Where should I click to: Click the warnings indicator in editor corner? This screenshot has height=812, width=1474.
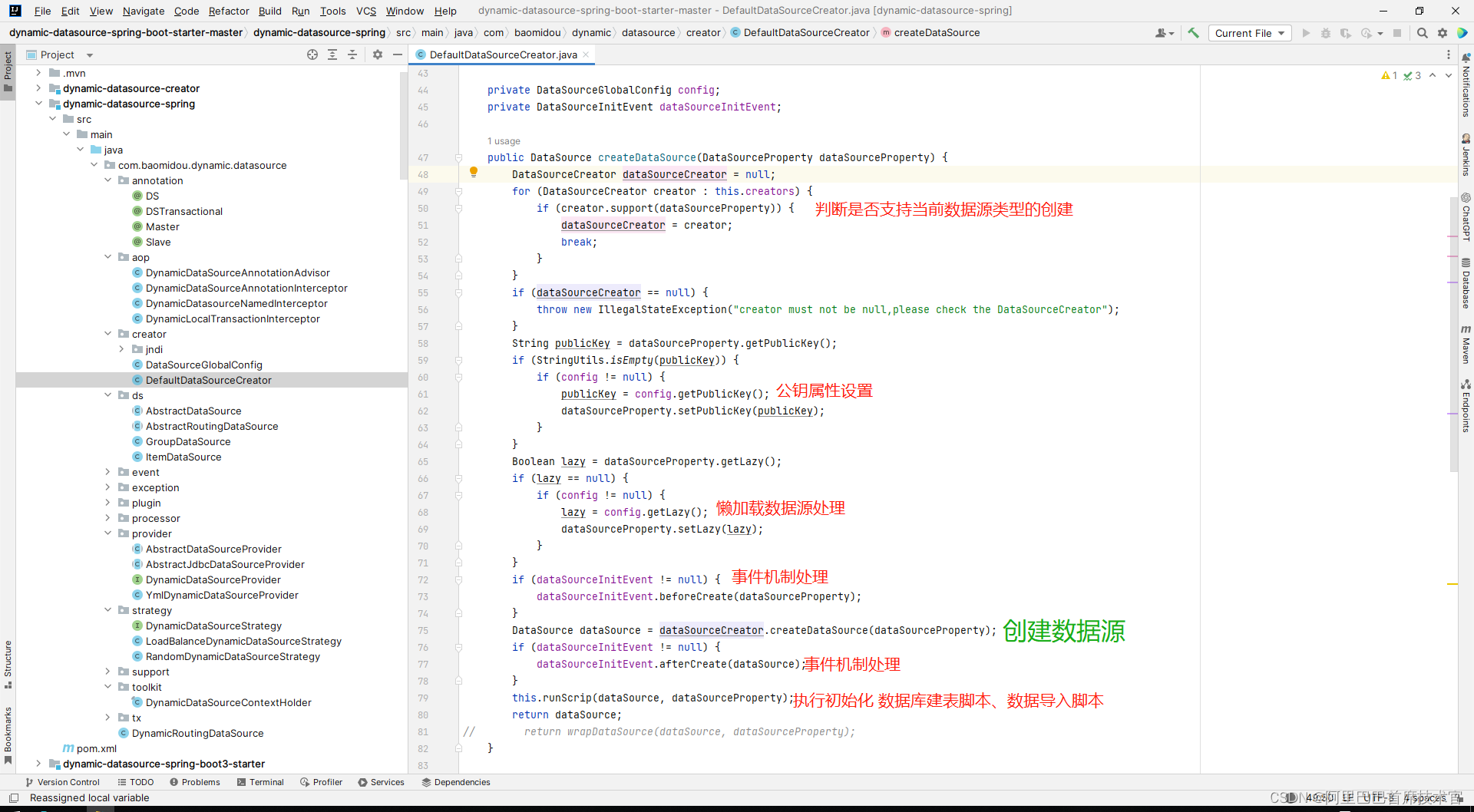coord(1389,75)
